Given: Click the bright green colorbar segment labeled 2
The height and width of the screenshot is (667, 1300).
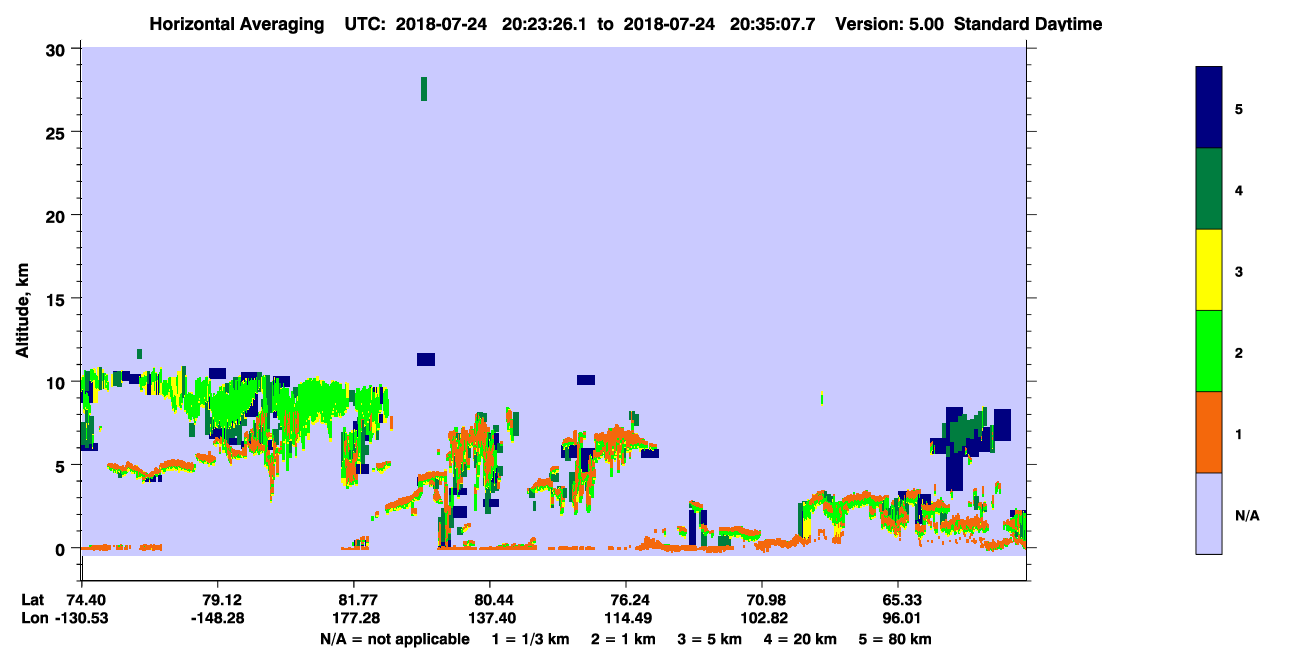Looking at the screenshot, I should 1209,351.
